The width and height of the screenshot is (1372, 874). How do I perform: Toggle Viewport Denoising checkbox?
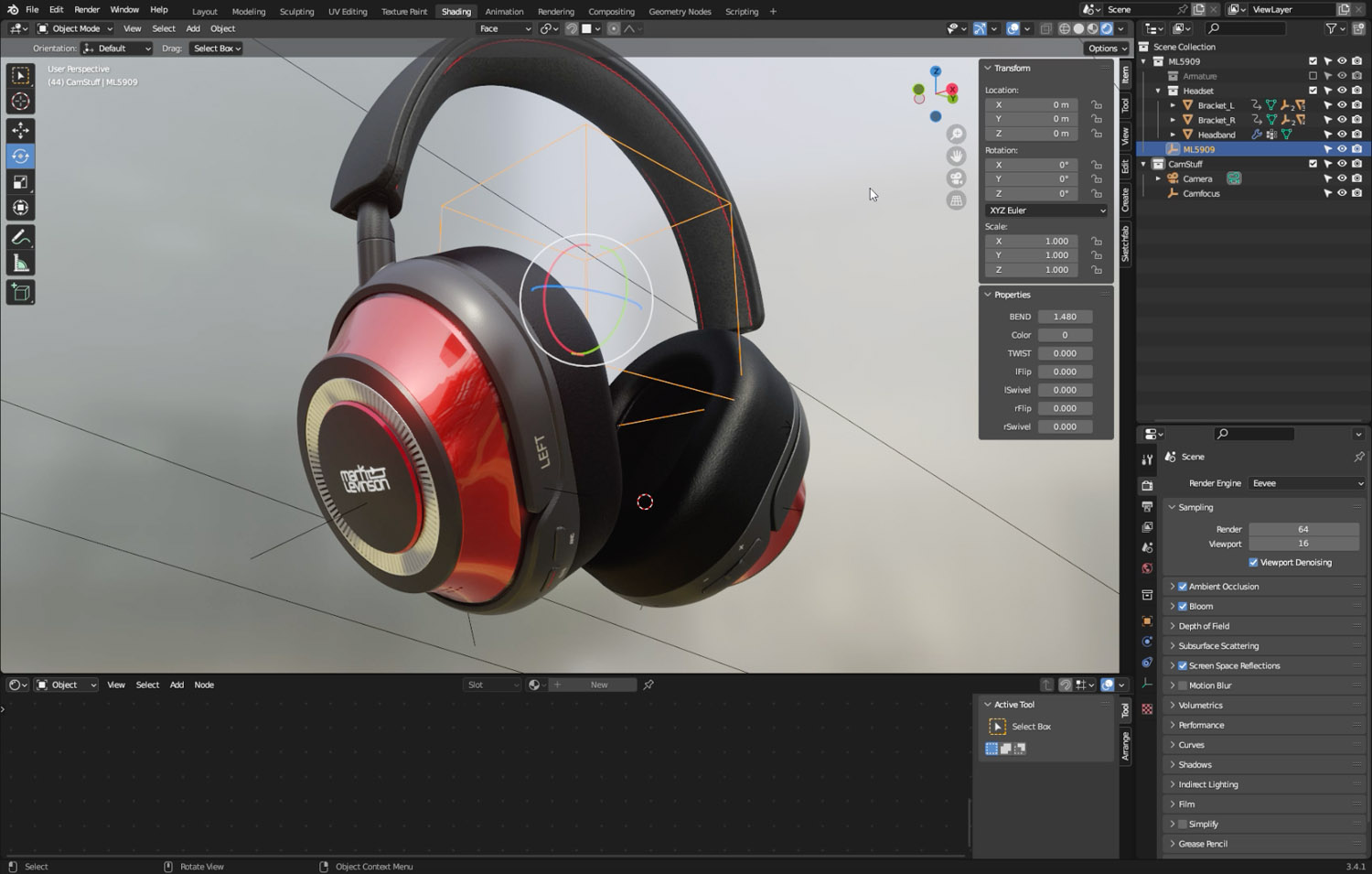pyautogui.click(x=1253, y=563)
